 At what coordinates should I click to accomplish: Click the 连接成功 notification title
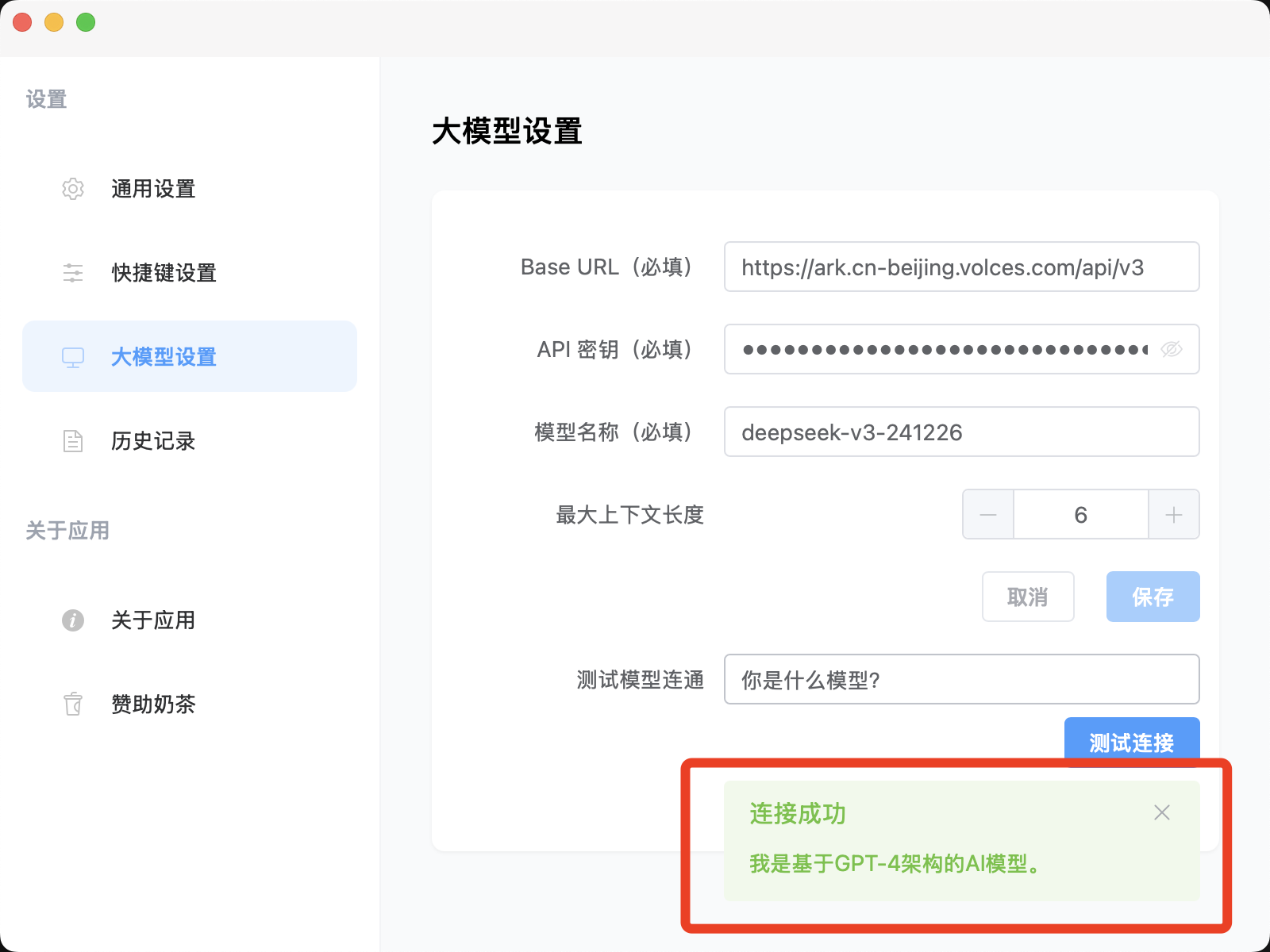pos(798,814)
